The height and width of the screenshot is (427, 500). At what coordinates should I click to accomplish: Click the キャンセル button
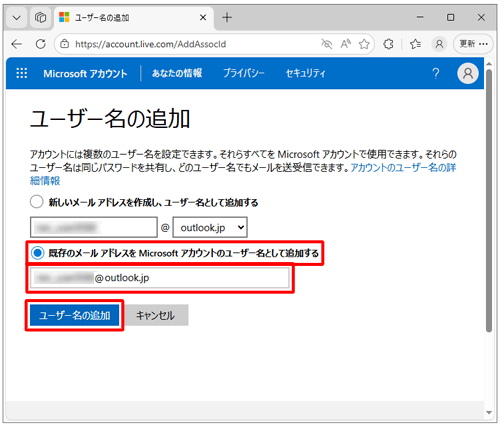(155, 315)
